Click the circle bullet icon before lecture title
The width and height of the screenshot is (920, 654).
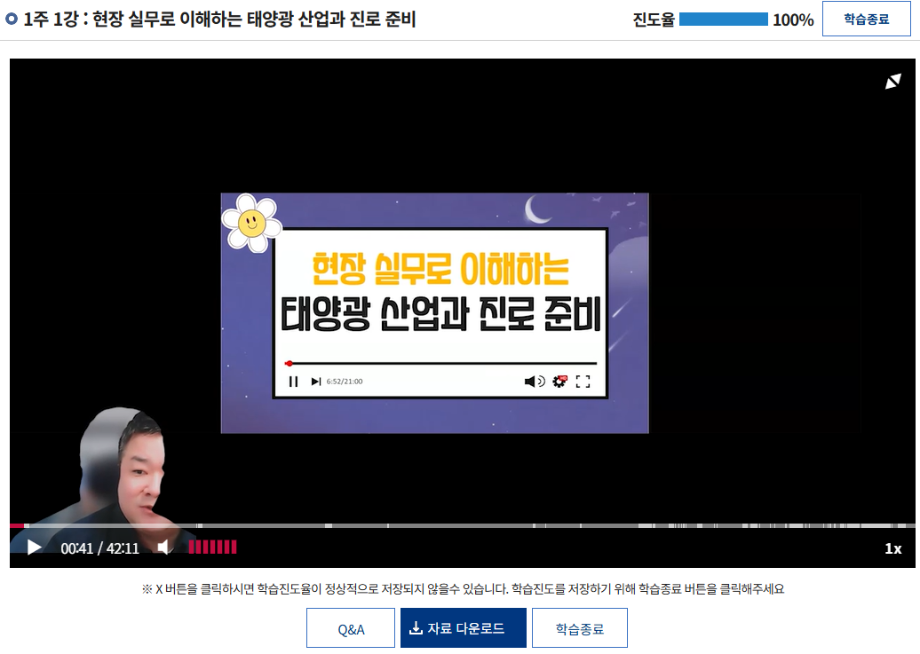(x=11, y=19)
